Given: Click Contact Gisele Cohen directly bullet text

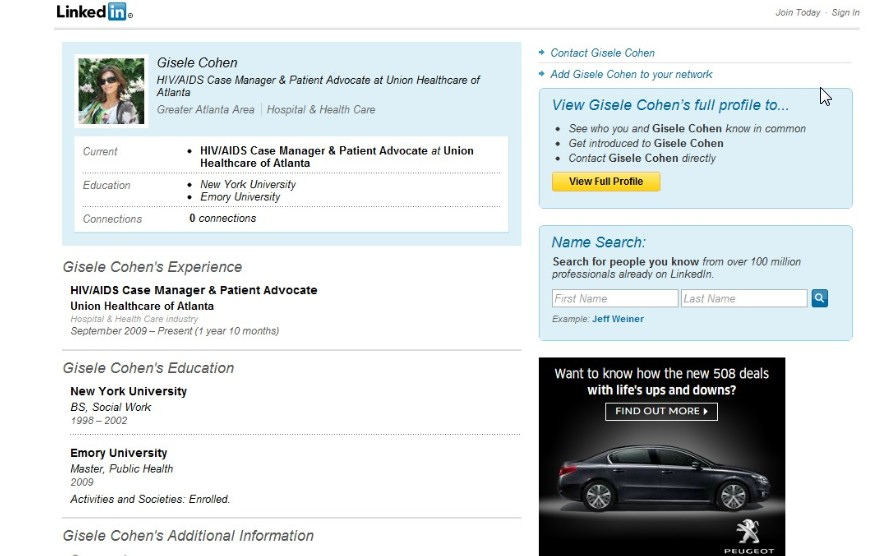Looking at the screenshot, I should (x=642, y=158).
